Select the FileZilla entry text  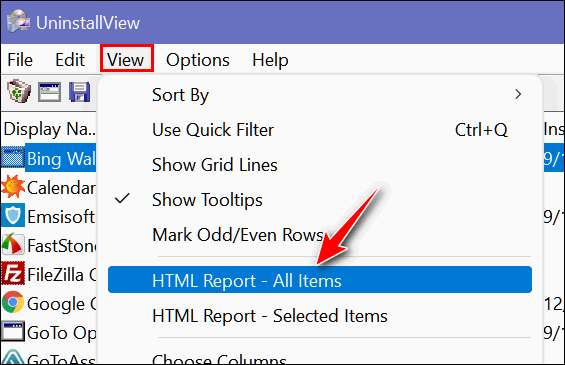point(61,275)
